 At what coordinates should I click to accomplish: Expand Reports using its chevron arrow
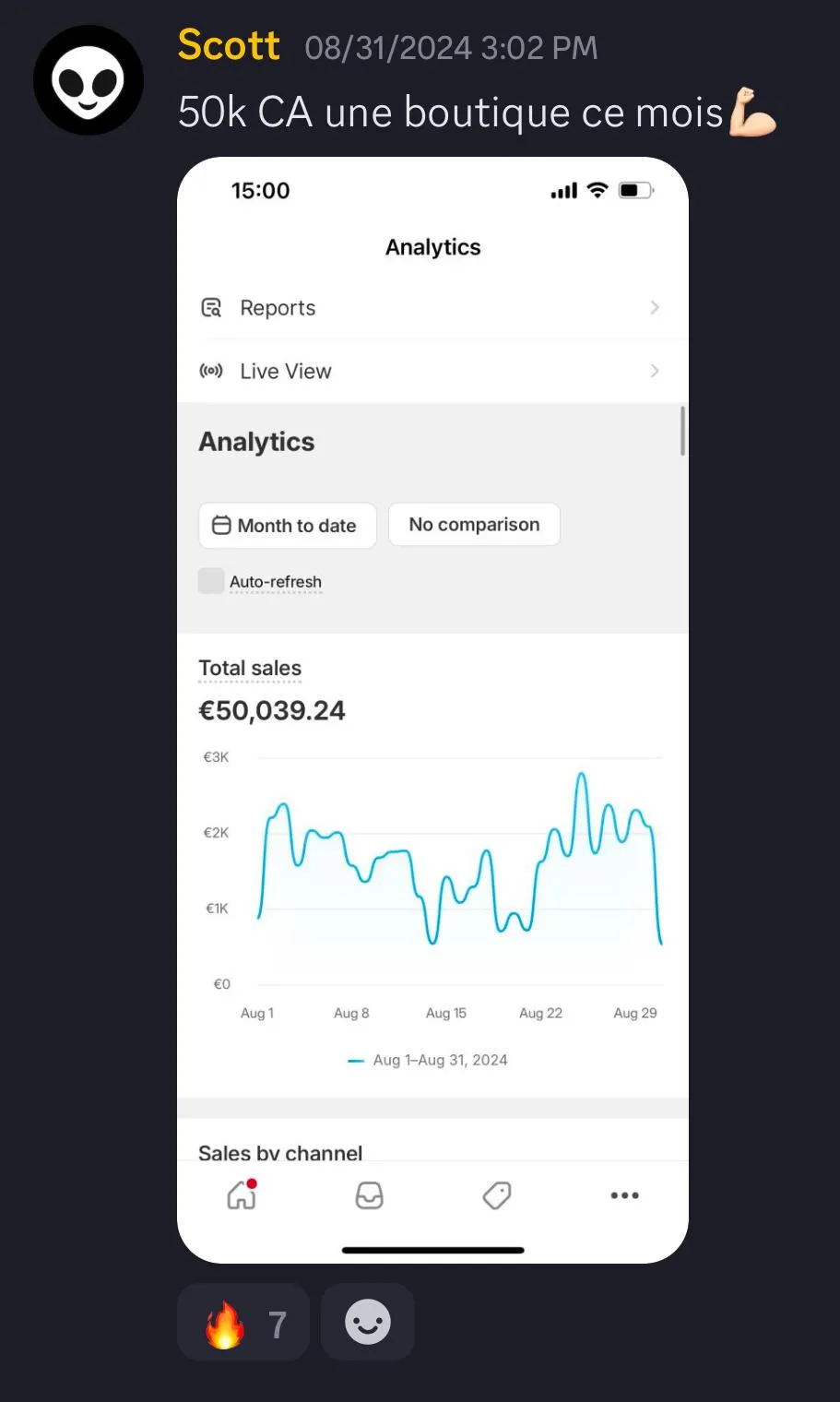point(655,308)
